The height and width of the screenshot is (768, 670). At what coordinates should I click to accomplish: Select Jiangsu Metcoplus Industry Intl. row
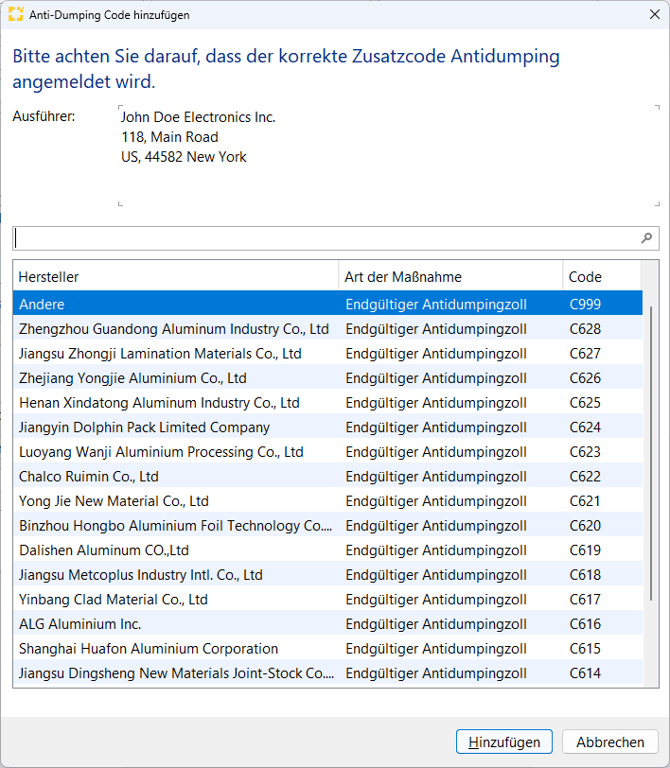tap(328, 575)
